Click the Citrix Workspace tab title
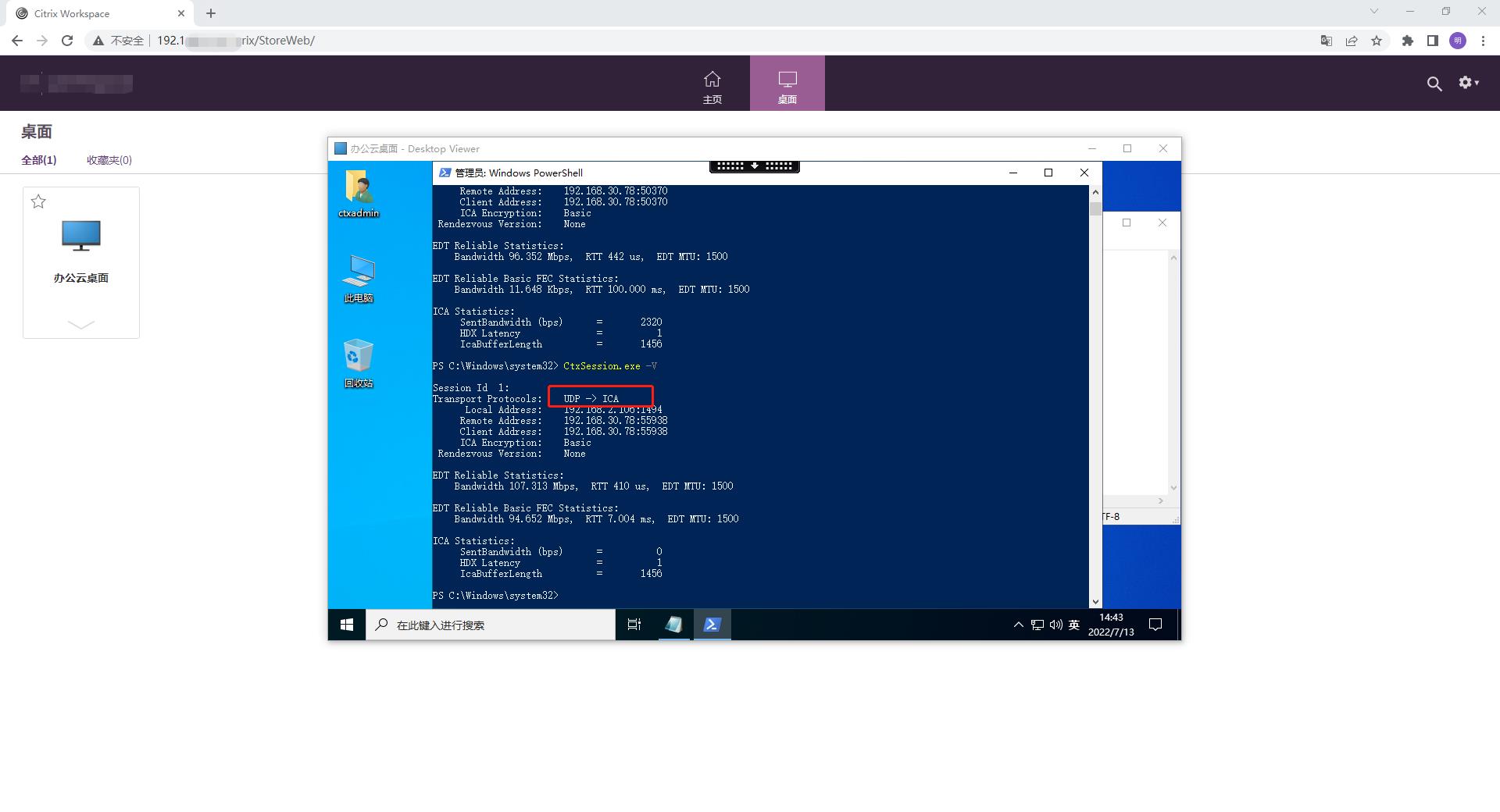Screen dimensions: 1500x812 [72, 13]
